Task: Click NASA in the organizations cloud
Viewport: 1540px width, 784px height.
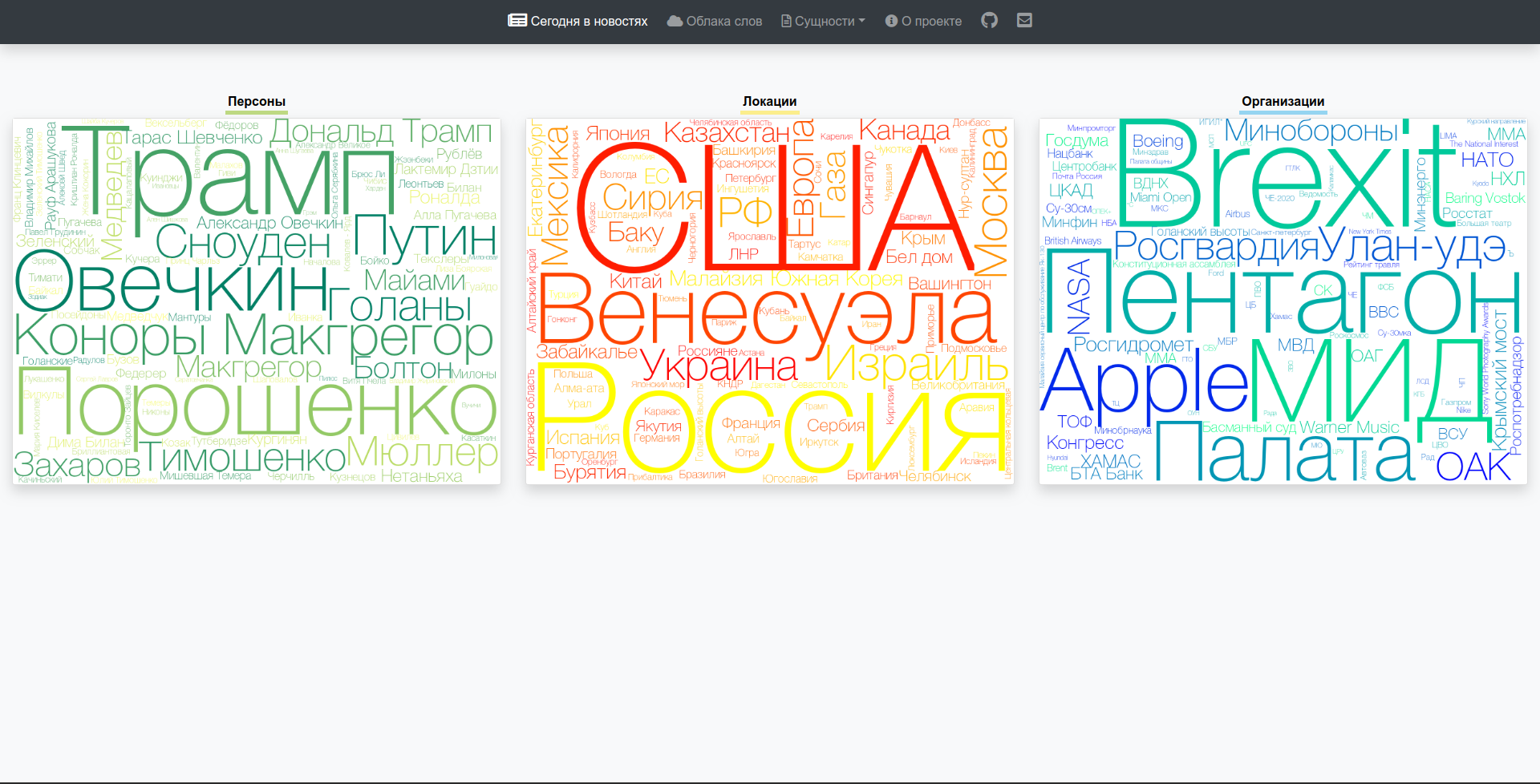Action: (1080, 296)
